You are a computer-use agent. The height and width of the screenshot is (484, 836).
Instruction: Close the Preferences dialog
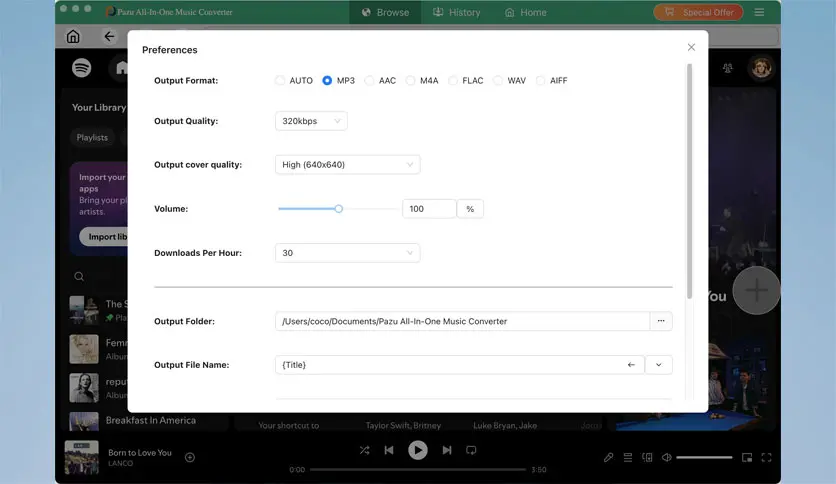(691, 47)
